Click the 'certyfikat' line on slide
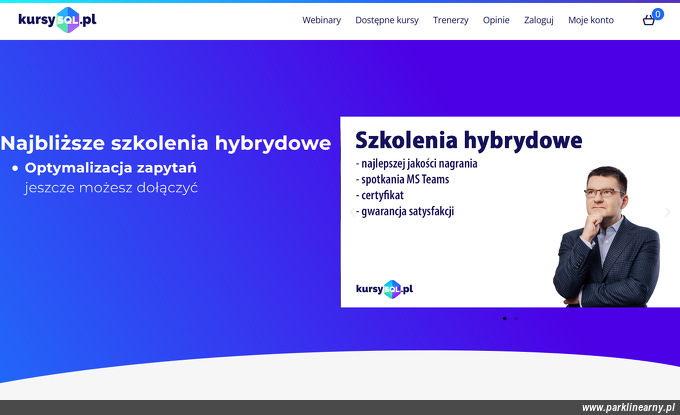The width and height of the screenshot is (680, 415). point(380,195)
